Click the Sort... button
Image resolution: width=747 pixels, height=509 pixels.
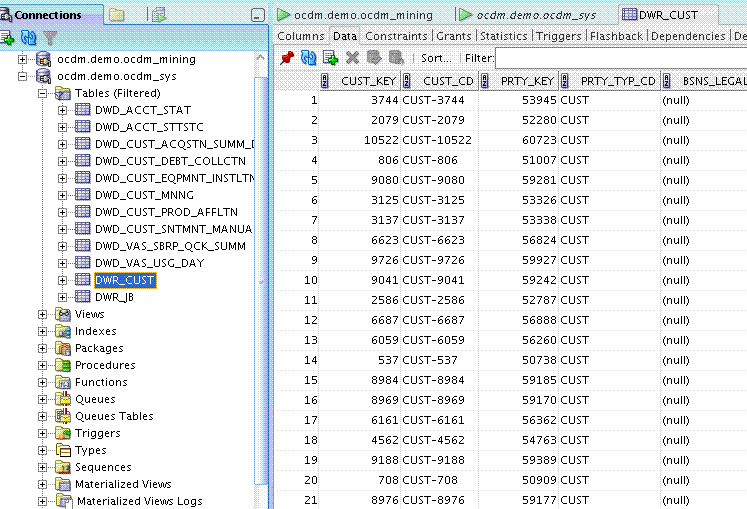click(435, 58)
